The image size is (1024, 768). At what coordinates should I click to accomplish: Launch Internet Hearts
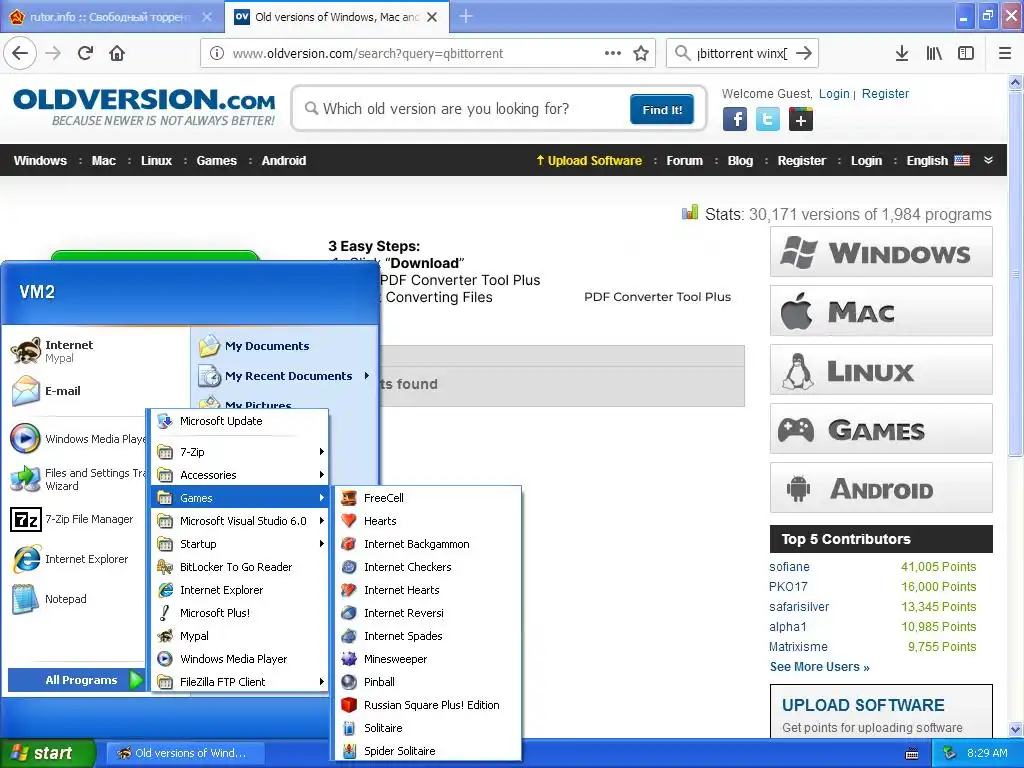[x=428, y=590]
